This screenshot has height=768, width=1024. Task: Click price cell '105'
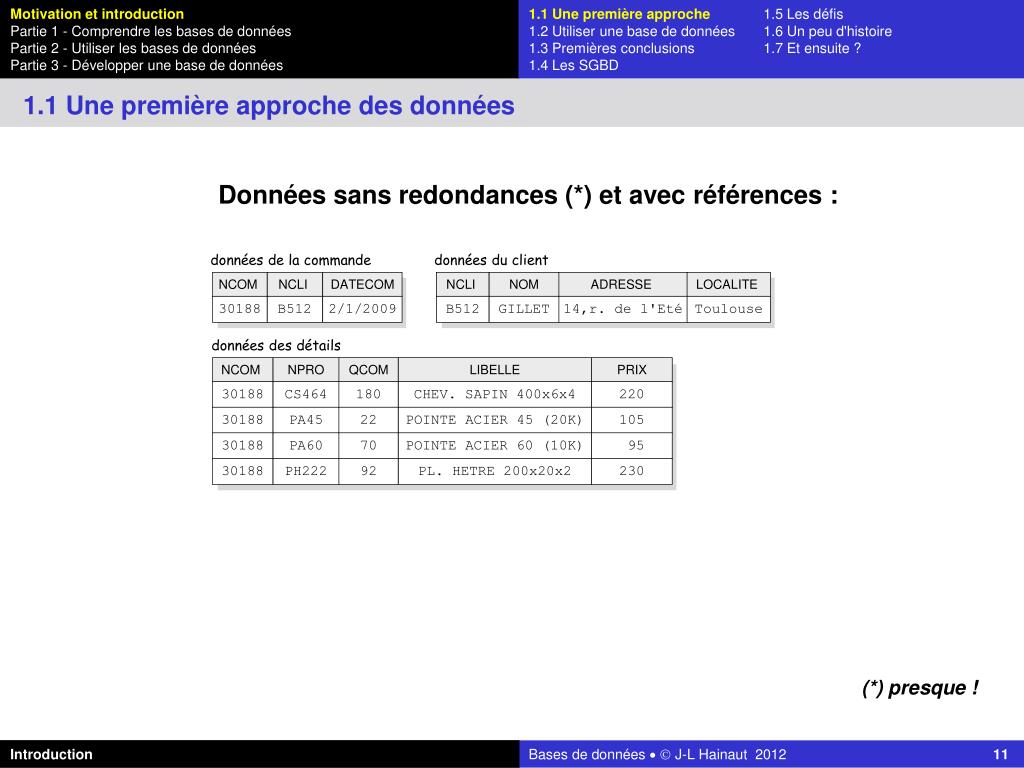pos(632,420)
